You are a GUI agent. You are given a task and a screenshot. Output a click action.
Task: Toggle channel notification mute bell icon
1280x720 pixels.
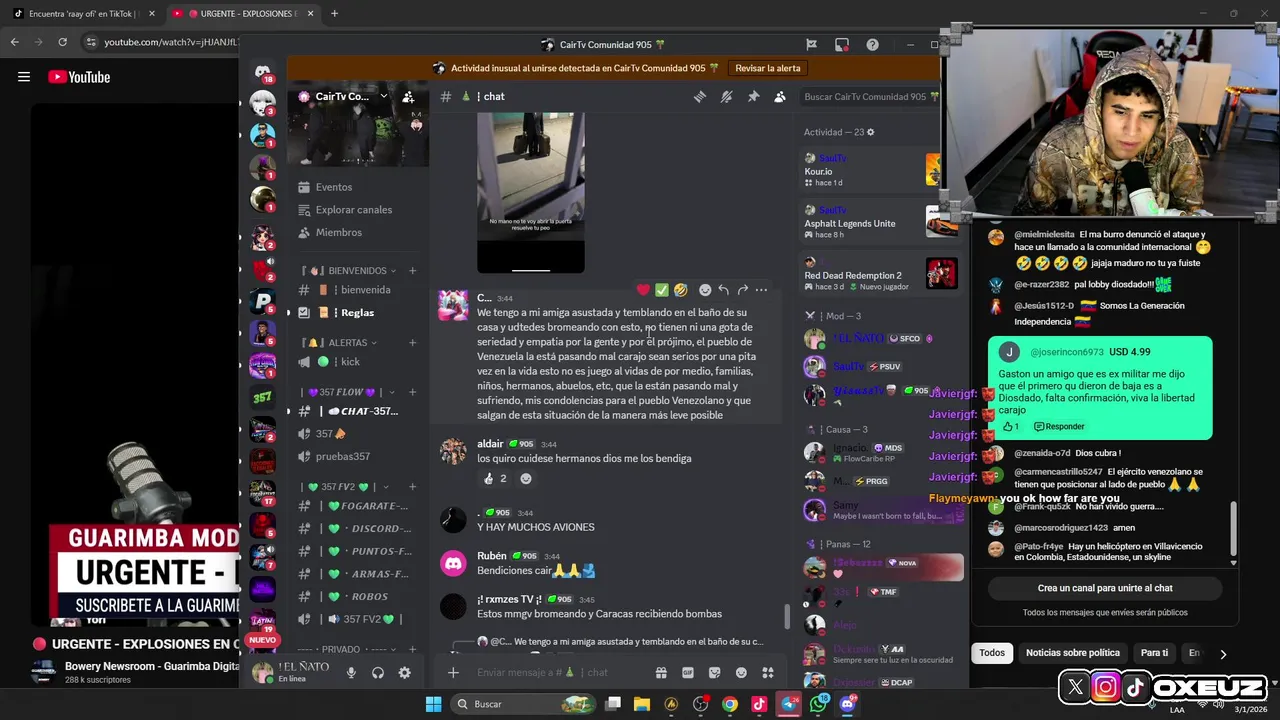[x=727, y=97]
